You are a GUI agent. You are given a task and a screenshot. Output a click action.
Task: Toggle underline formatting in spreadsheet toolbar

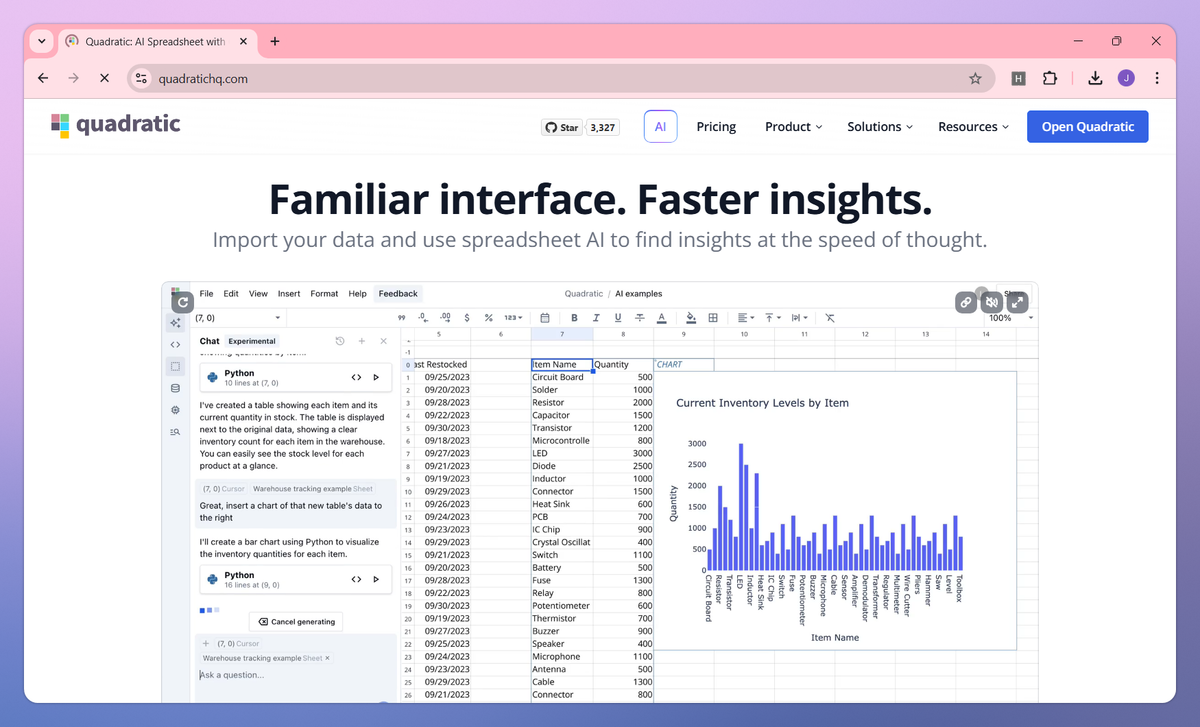pos(618,318)
